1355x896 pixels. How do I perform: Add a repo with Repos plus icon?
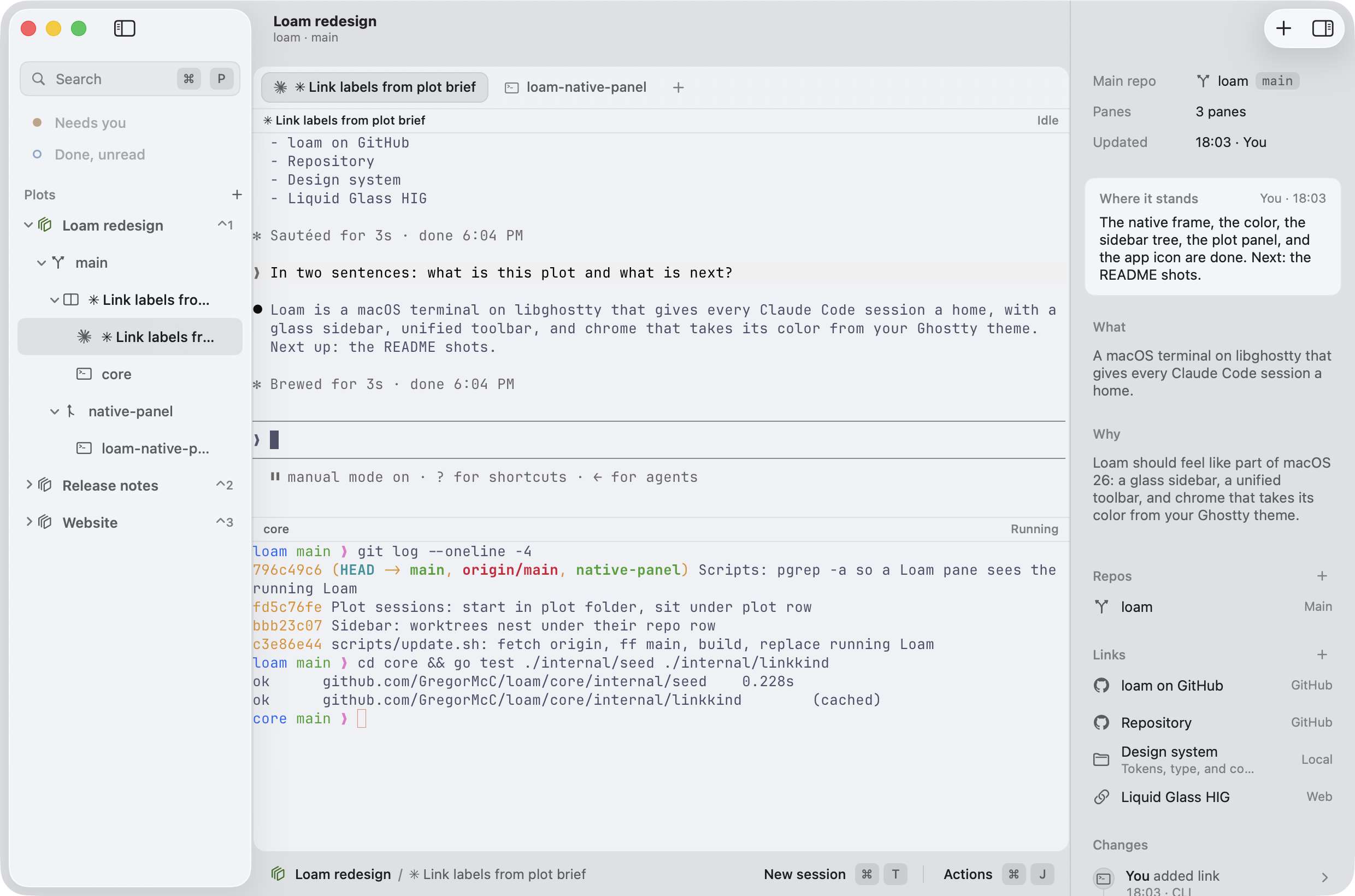coord(1322,576)
